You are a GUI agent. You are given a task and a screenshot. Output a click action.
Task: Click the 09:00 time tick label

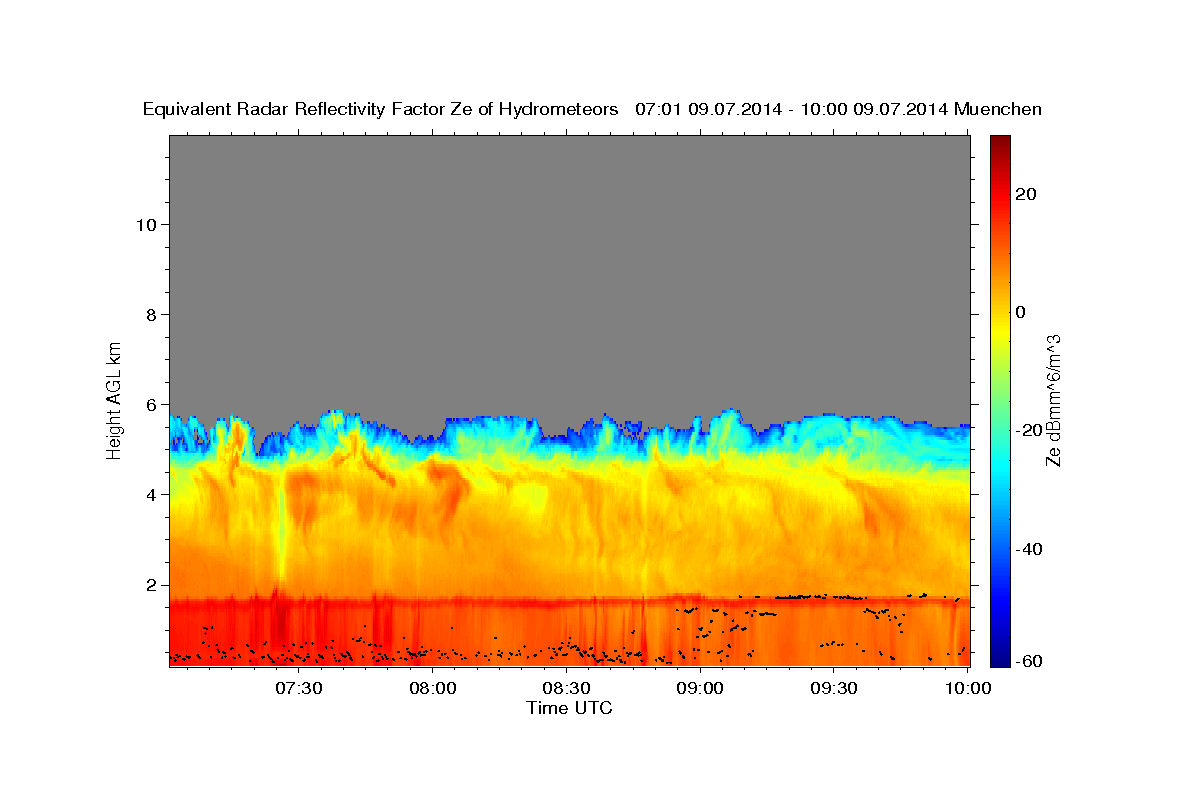700,689
